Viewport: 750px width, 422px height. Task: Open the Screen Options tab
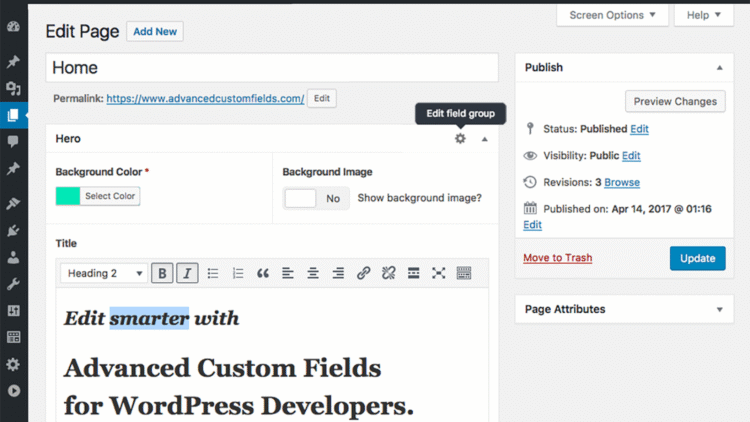tap(612, 15)
